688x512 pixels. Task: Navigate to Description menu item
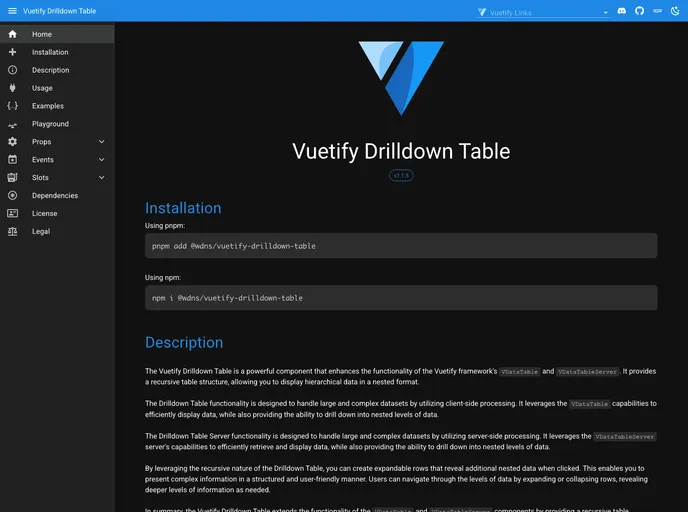pos(57,70)
